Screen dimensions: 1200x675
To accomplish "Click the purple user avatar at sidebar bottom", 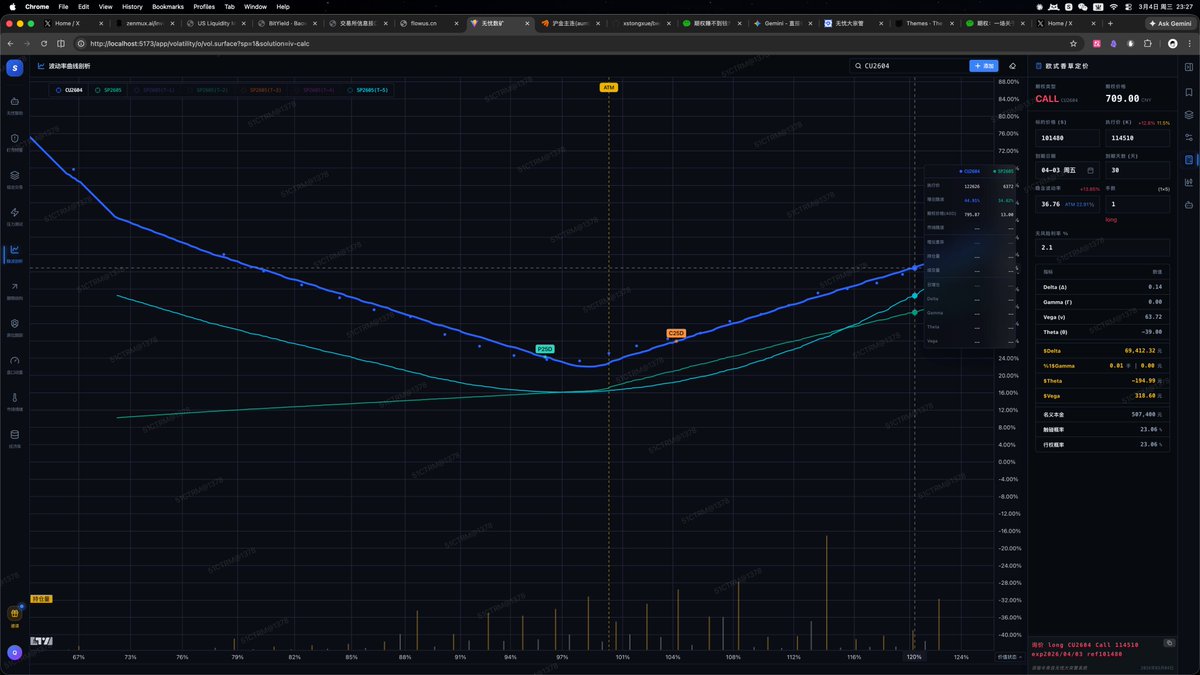I will 14,652.
